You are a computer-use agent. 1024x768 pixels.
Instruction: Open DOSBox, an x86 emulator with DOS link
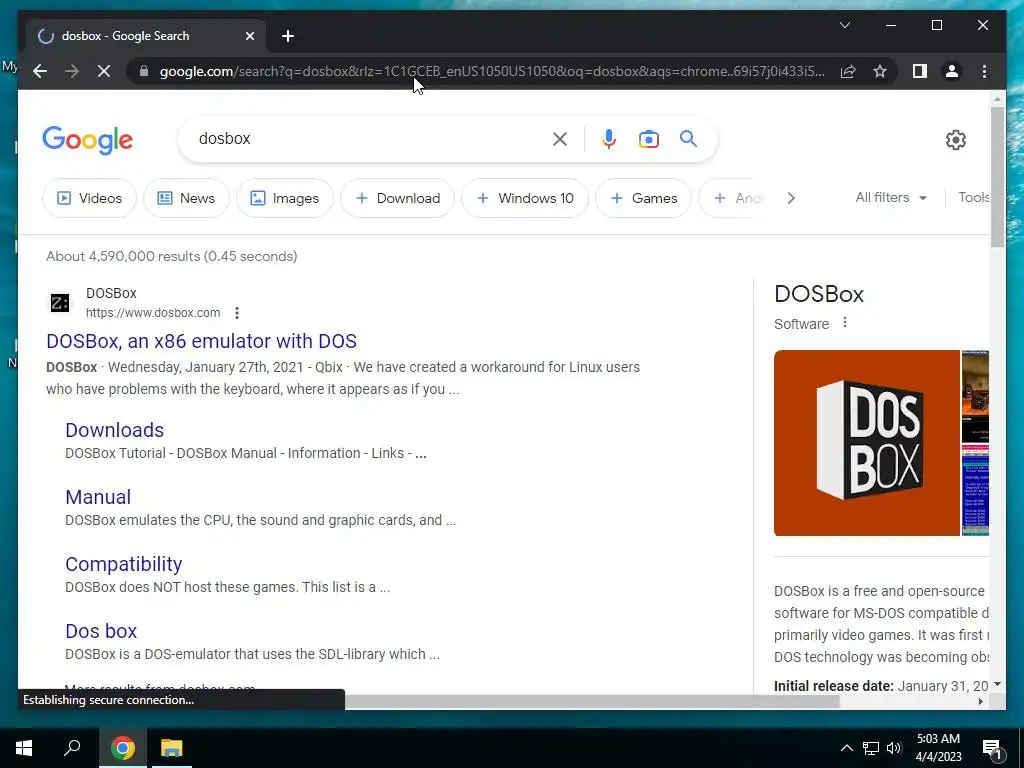[201, 341]
